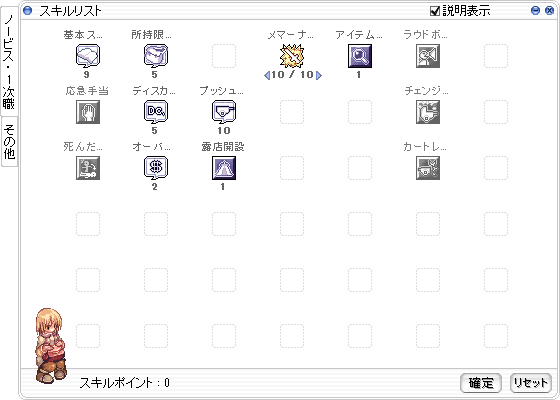The height and width of the screenshot is (400, 560).
Task: Toggle the 説明表示 checkbox
Action: click(x=435, y=11)
